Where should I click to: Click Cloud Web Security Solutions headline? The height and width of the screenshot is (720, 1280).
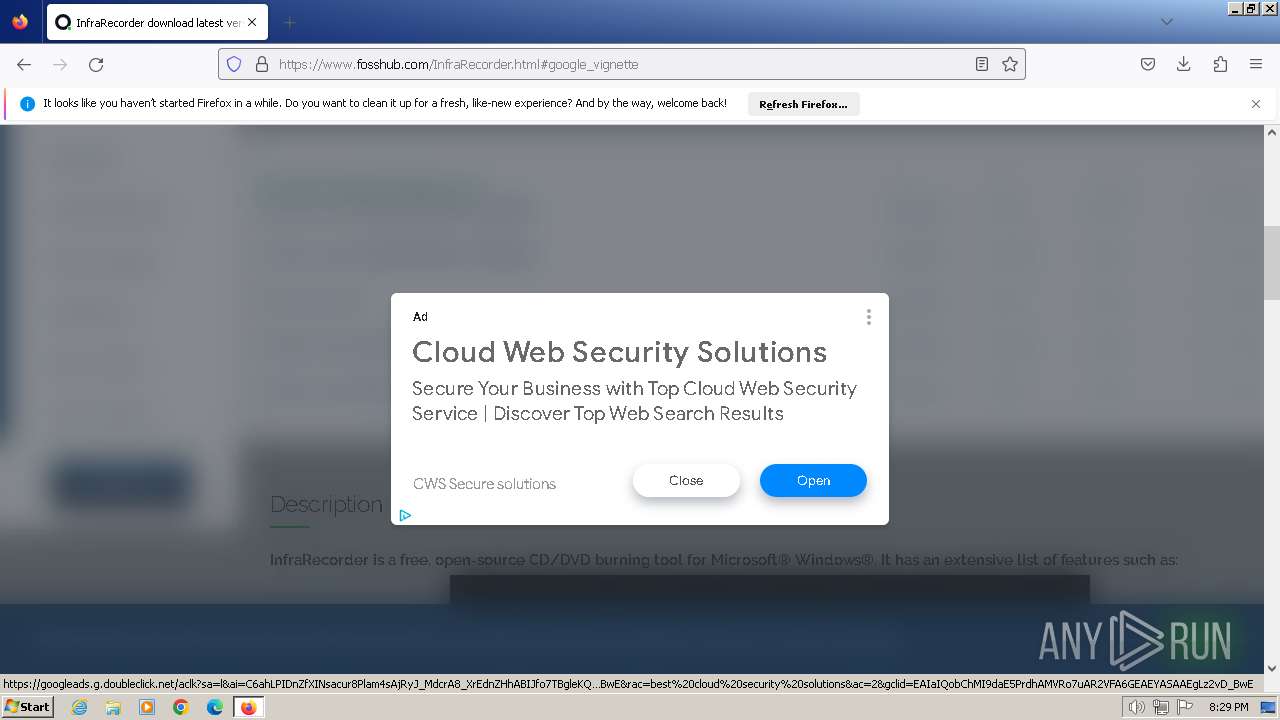pos(619,352)
